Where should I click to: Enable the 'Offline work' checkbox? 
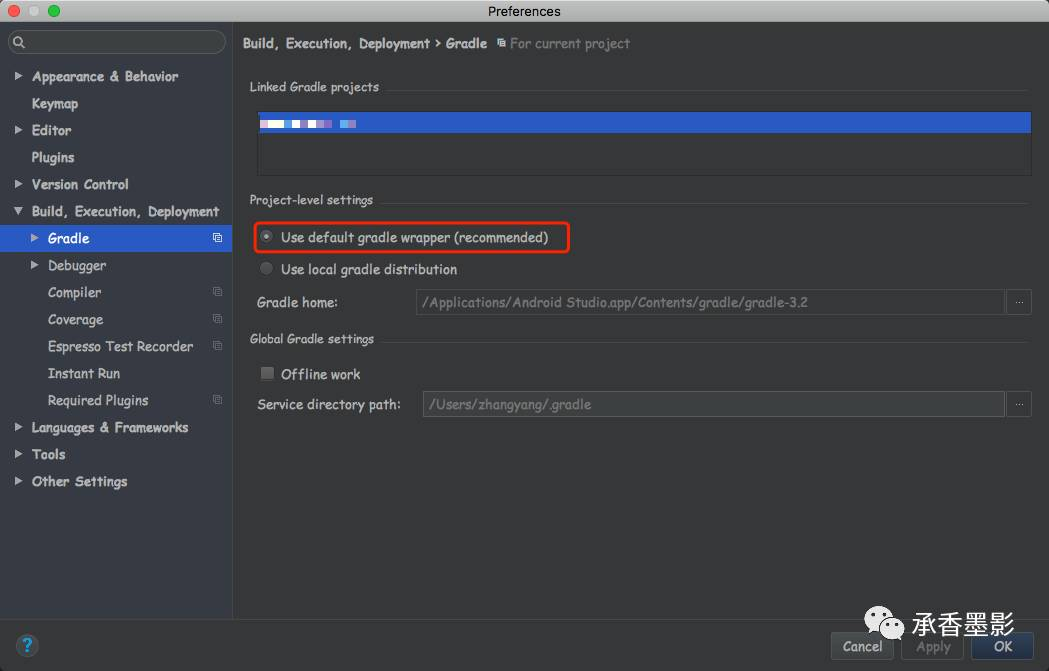pos(267,373)
